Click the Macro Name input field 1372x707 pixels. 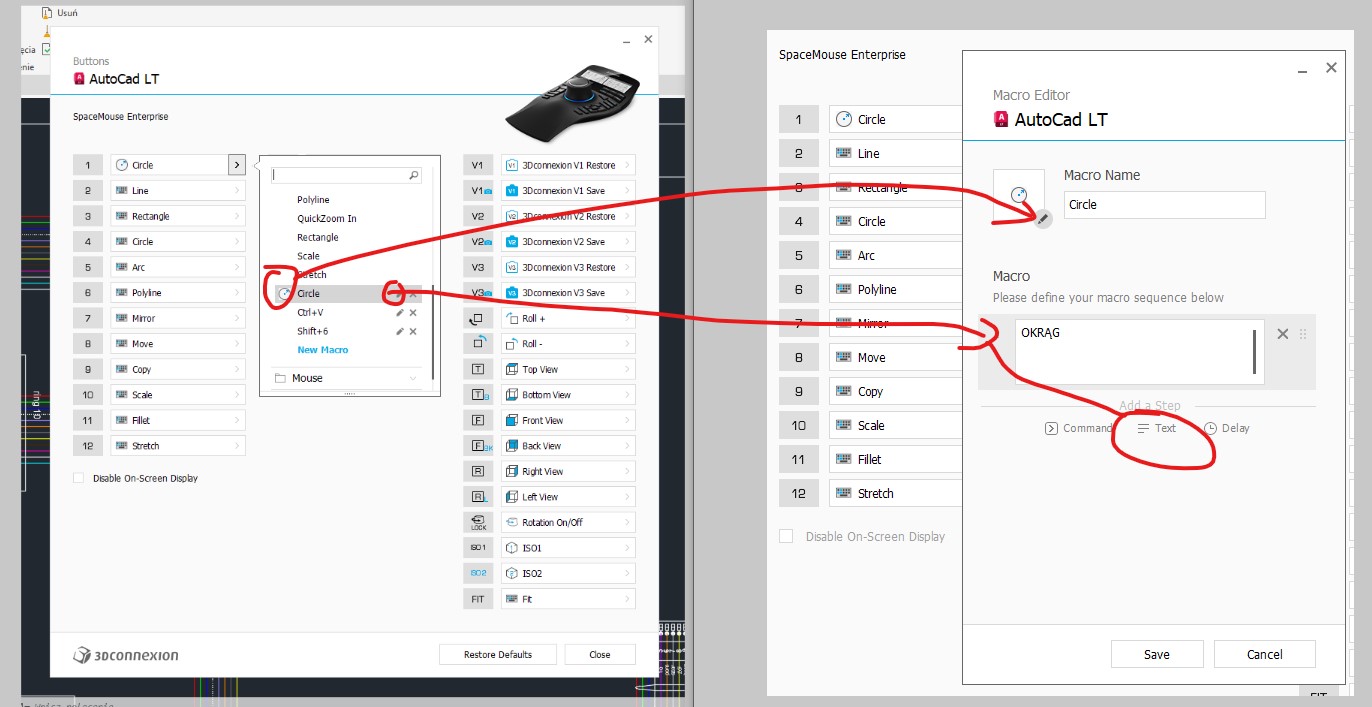point(1165,204)
